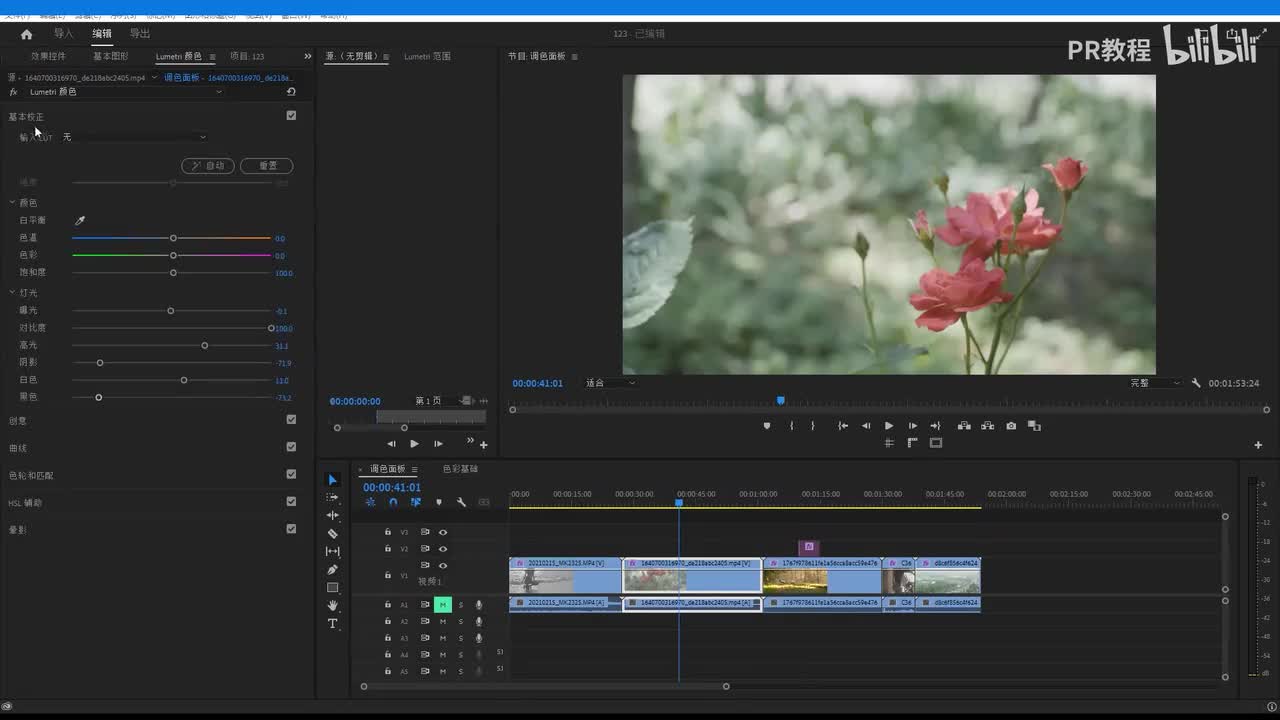
Task: Switch to the 效果控件 tab
Action: 48,57
